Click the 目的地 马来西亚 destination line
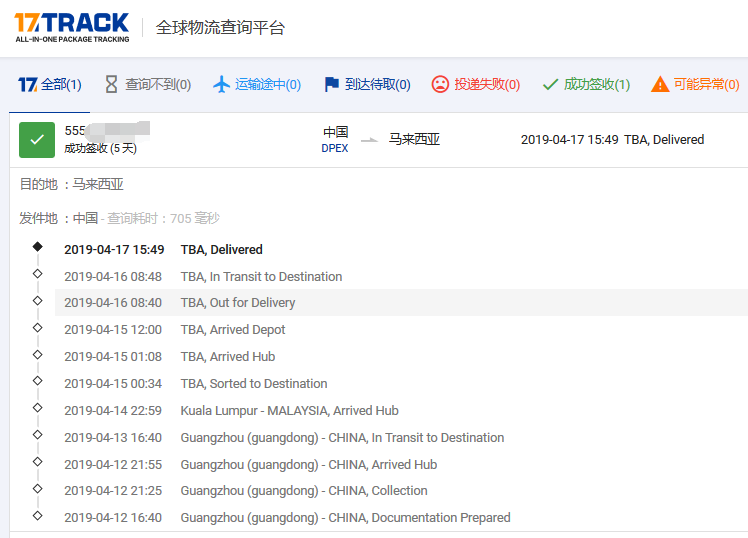 tap(72, 184)
